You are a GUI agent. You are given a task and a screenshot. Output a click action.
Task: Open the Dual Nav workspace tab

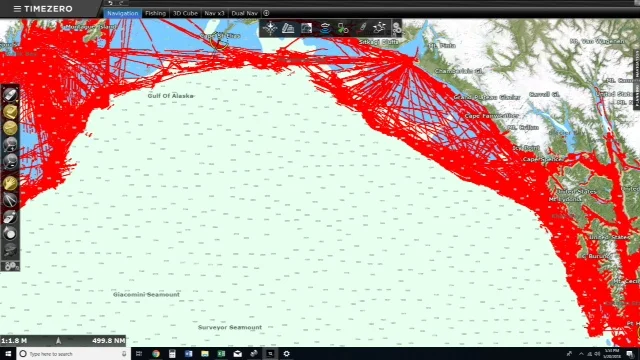tap(244, 13)
